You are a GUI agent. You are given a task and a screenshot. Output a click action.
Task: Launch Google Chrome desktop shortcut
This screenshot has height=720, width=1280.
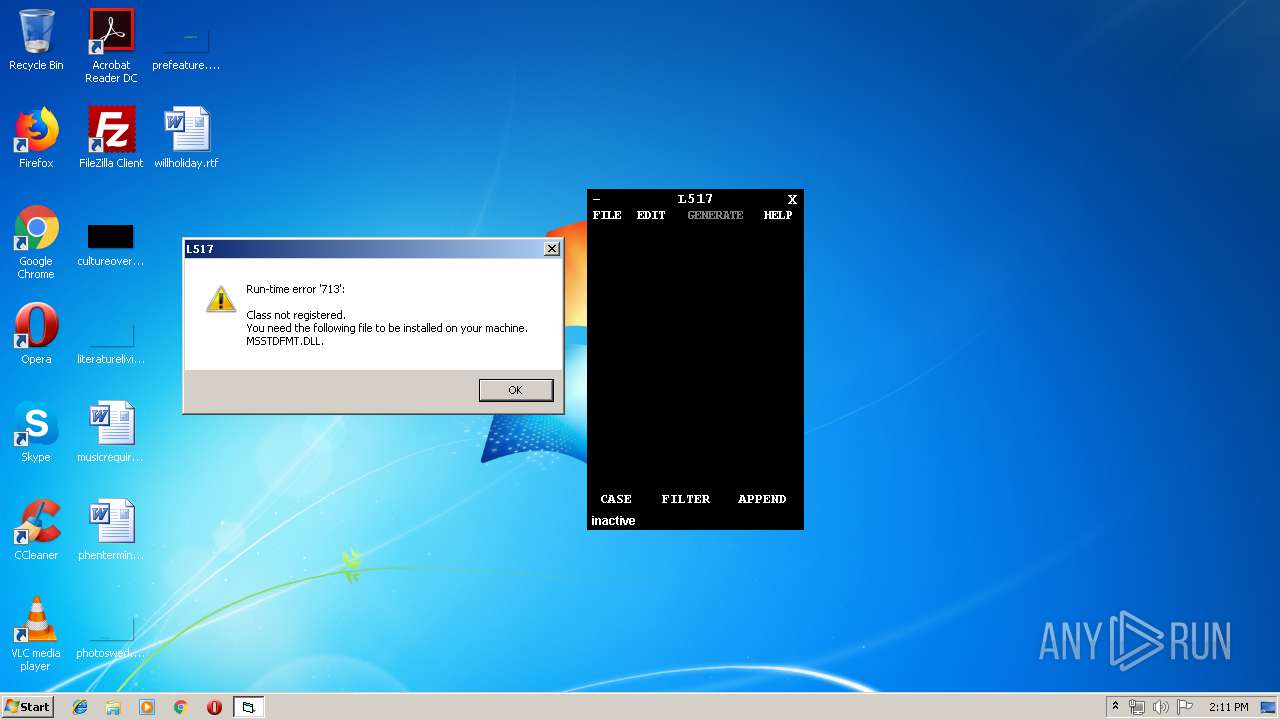coord(36,243)
